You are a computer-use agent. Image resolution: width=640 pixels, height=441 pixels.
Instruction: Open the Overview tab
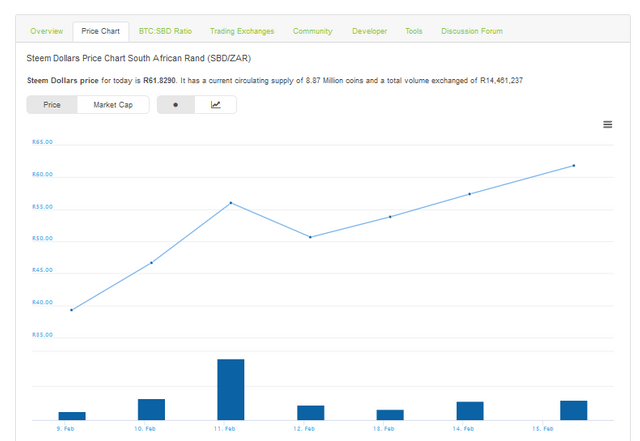coord(46,31)
